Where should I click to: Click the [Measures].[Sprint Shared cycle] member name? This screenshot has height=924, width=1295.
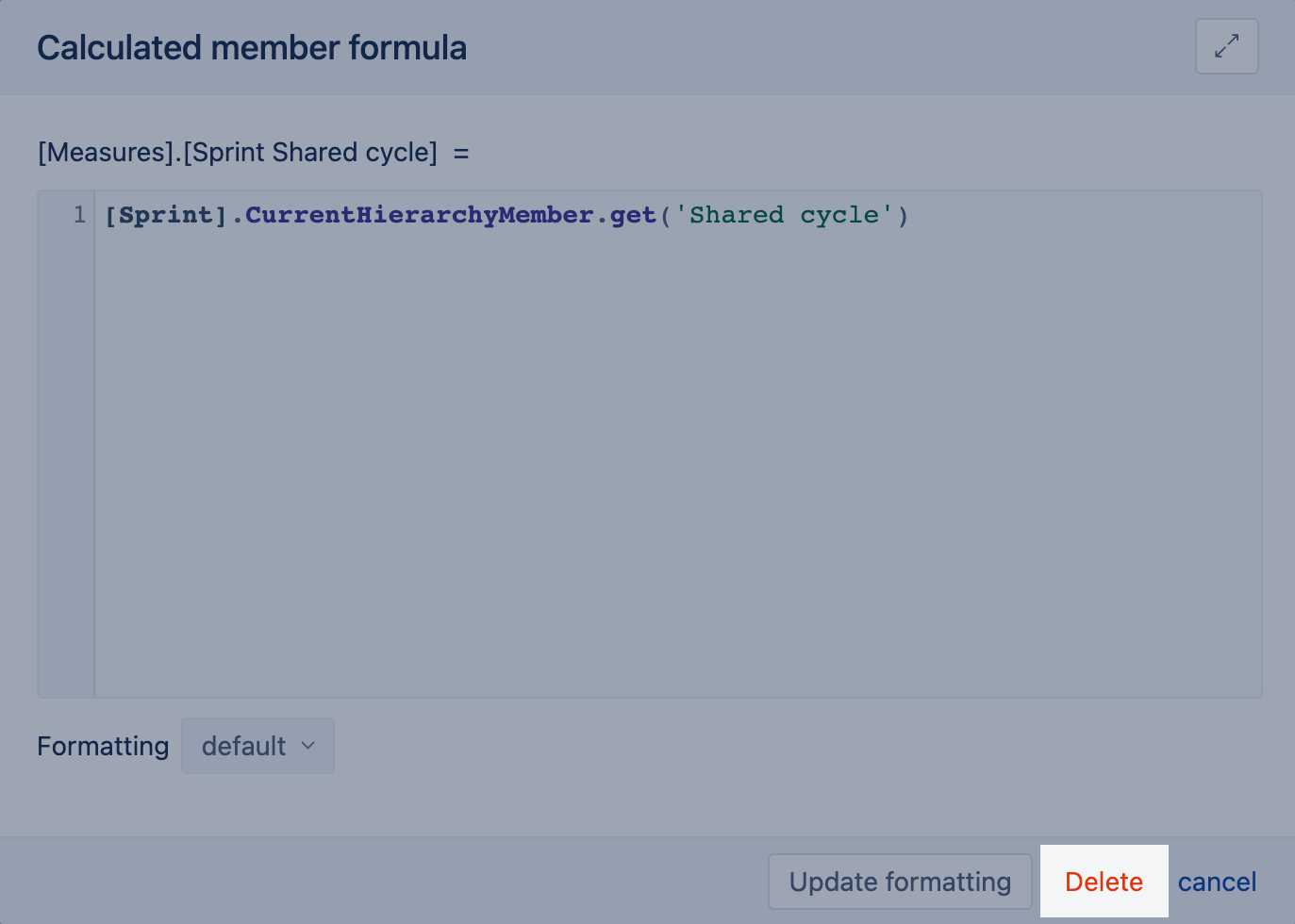coord(238,152)
